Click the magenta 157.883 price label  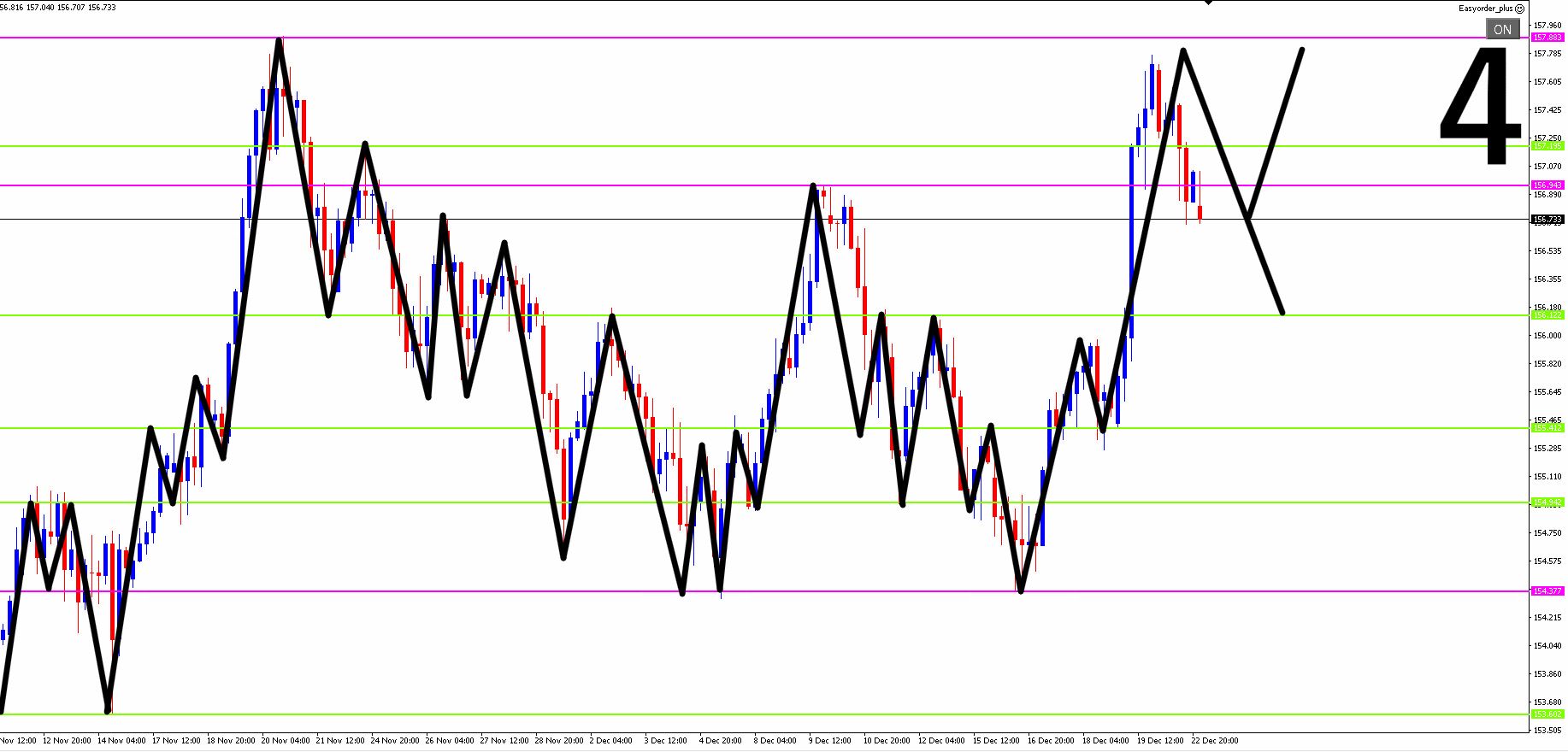[1547, 38]
